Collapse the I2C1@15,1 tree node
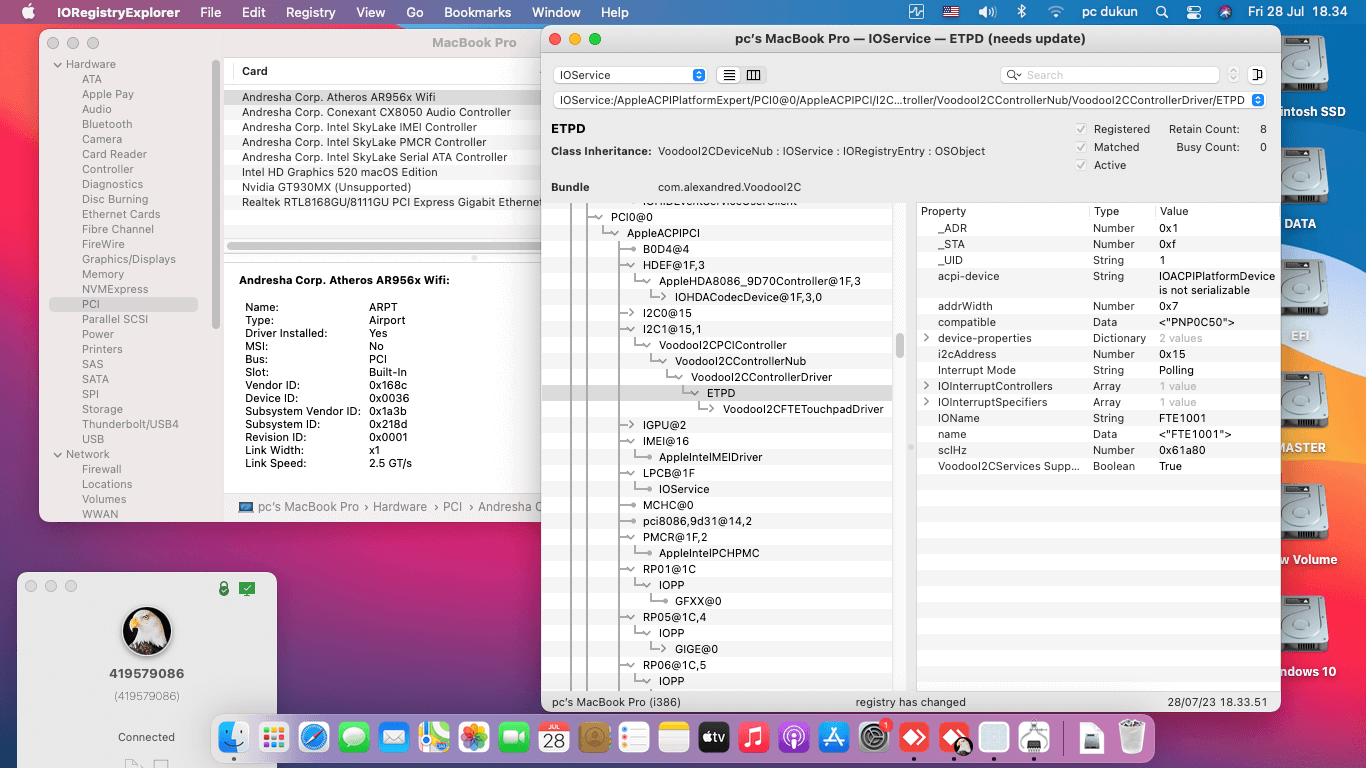The image size is (1366, 768). pyautogui.click(x=633, y=329)
